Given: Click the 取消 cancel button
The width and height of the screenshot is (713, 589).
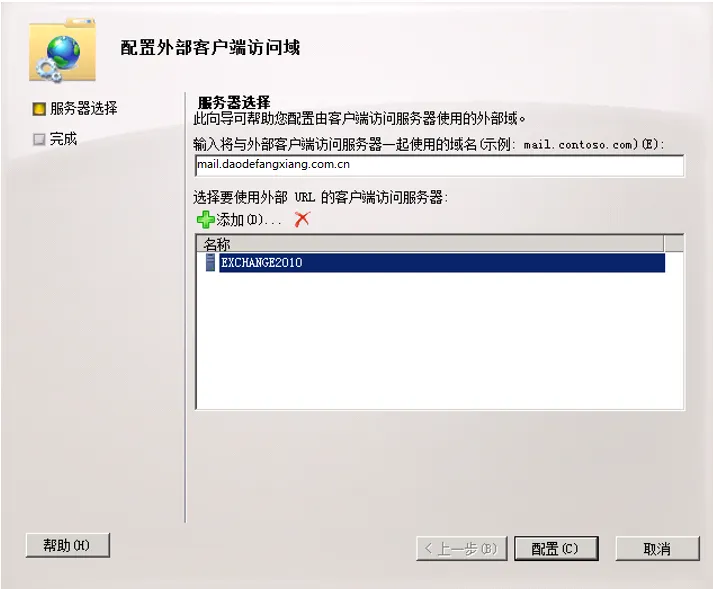Looking at the screenshot, I should [x=657, y=549].
